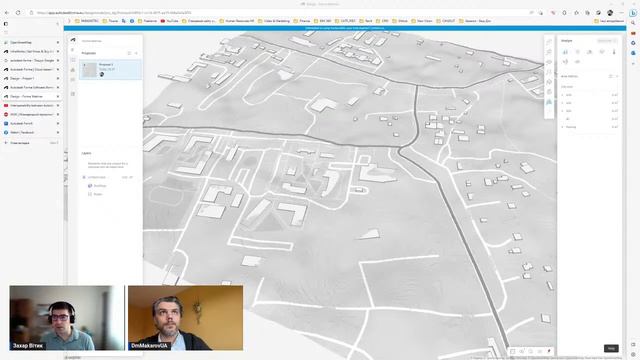The width and height of the screenshot is (640, 360).
Task: Click the Proposals panel heading
Action: tap(89, 53)
